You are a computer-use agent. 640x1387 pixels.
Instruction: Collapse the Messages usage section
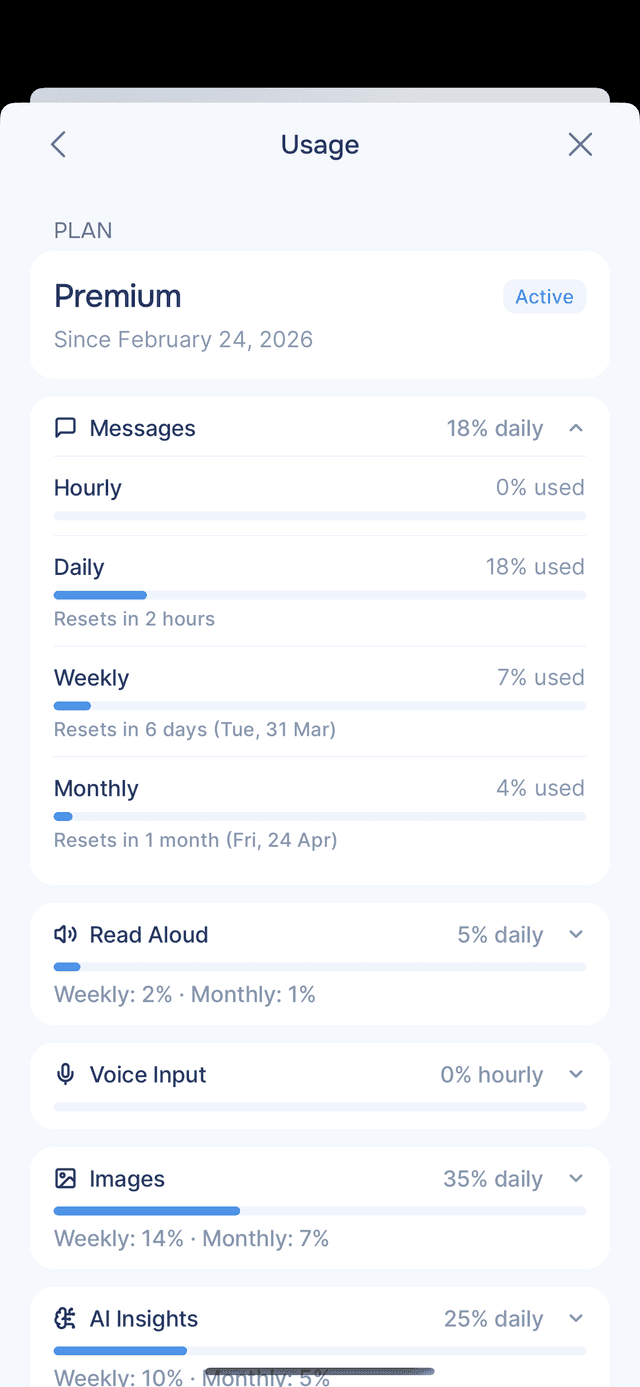tap(575, 427)
